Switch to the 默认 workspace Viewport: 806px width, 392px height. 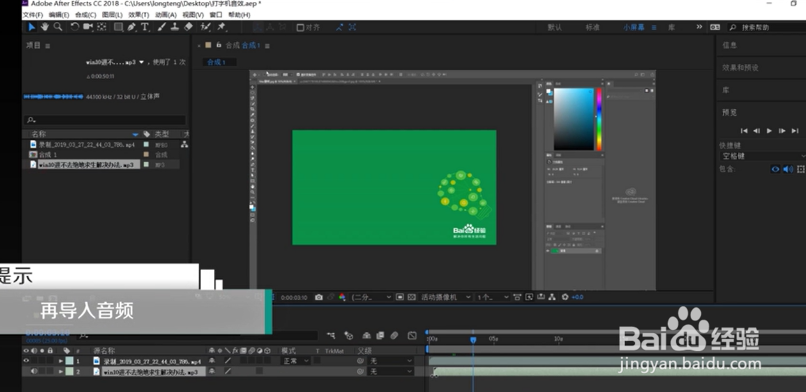click(555, 28)
